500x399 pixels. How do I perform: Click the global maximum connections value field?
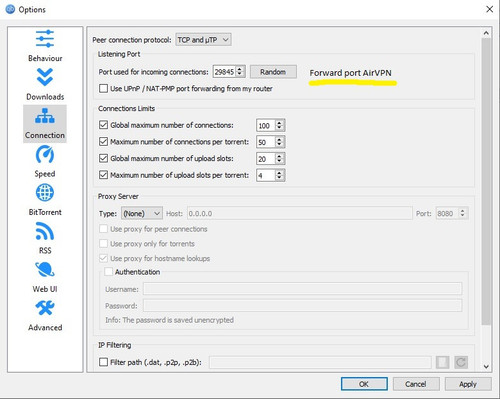(266, 125)
